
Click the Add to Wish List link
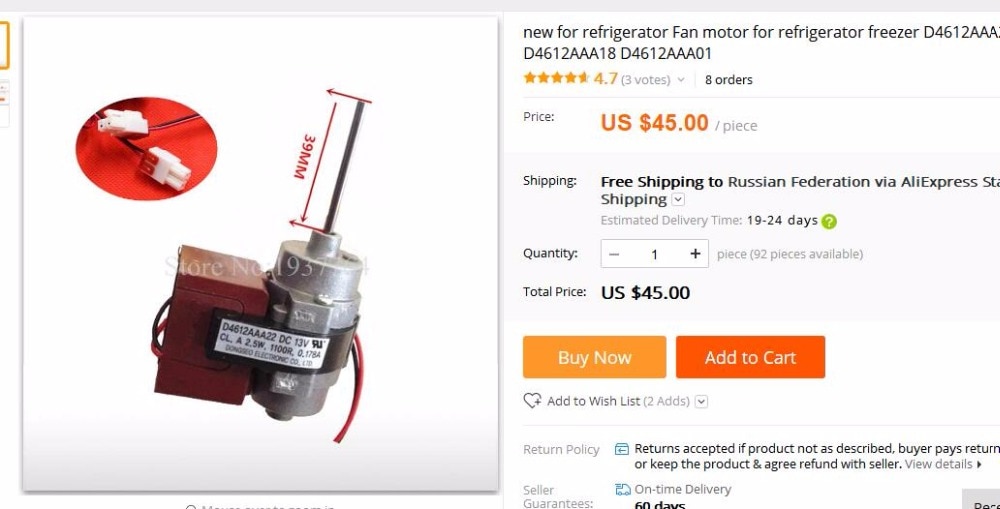(x=594, y=401)
